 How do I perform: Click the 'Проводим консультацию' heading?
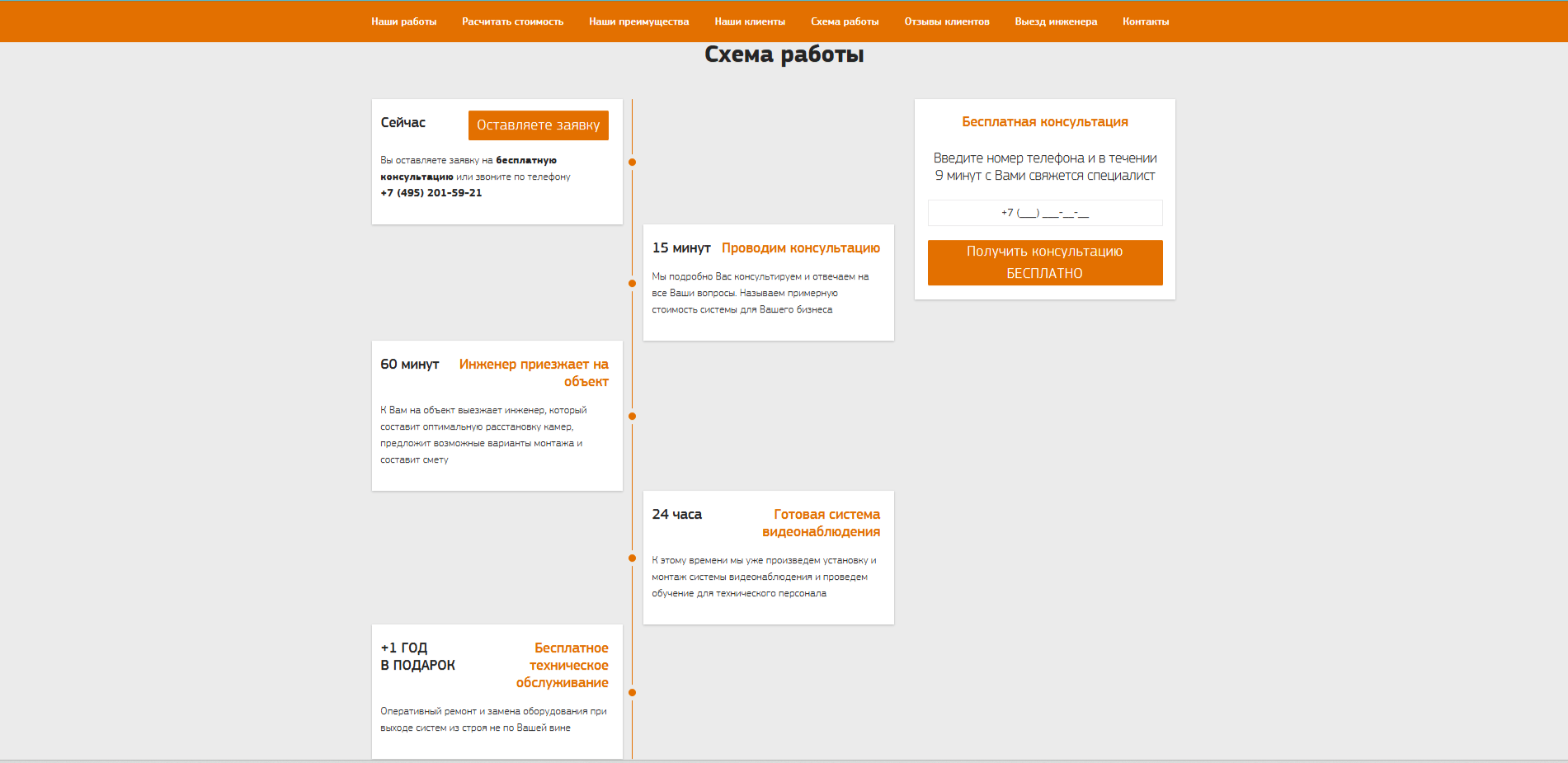(801, 248)
